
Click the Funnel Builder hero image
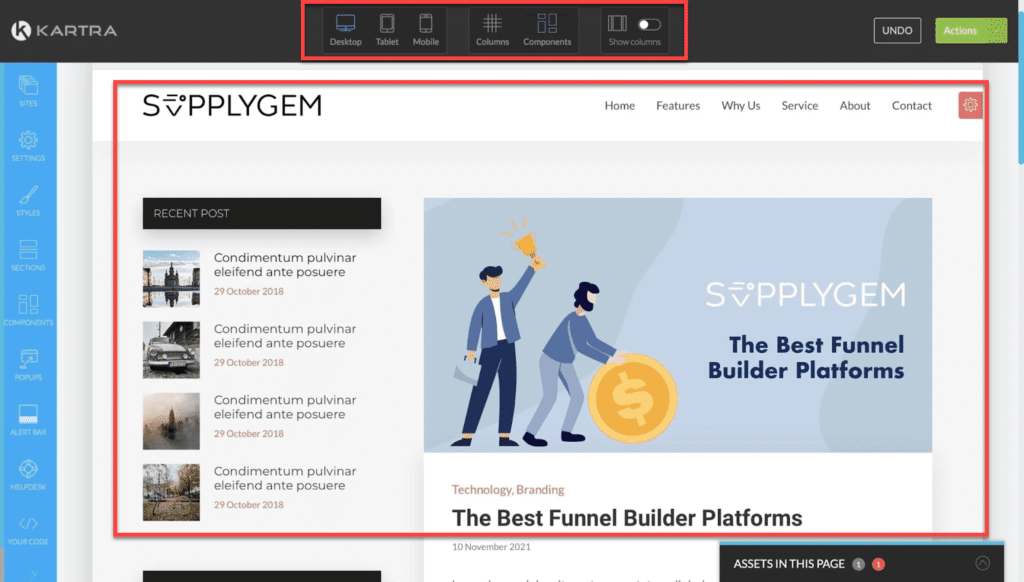pyautogui.click(x=678, y=325)
